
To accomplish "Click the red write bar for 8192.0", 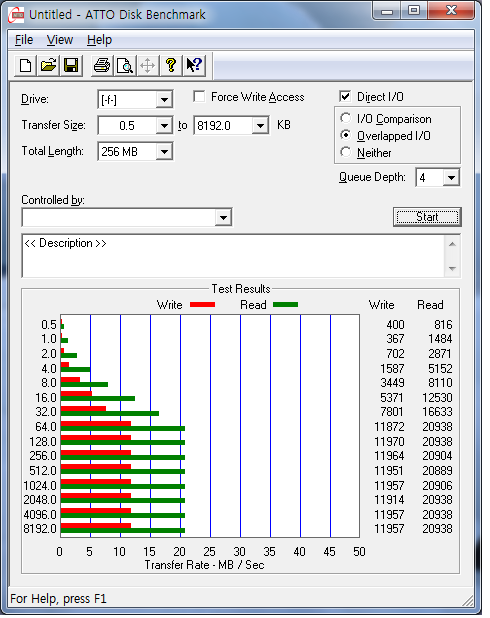I will click(x=96, y=526).
